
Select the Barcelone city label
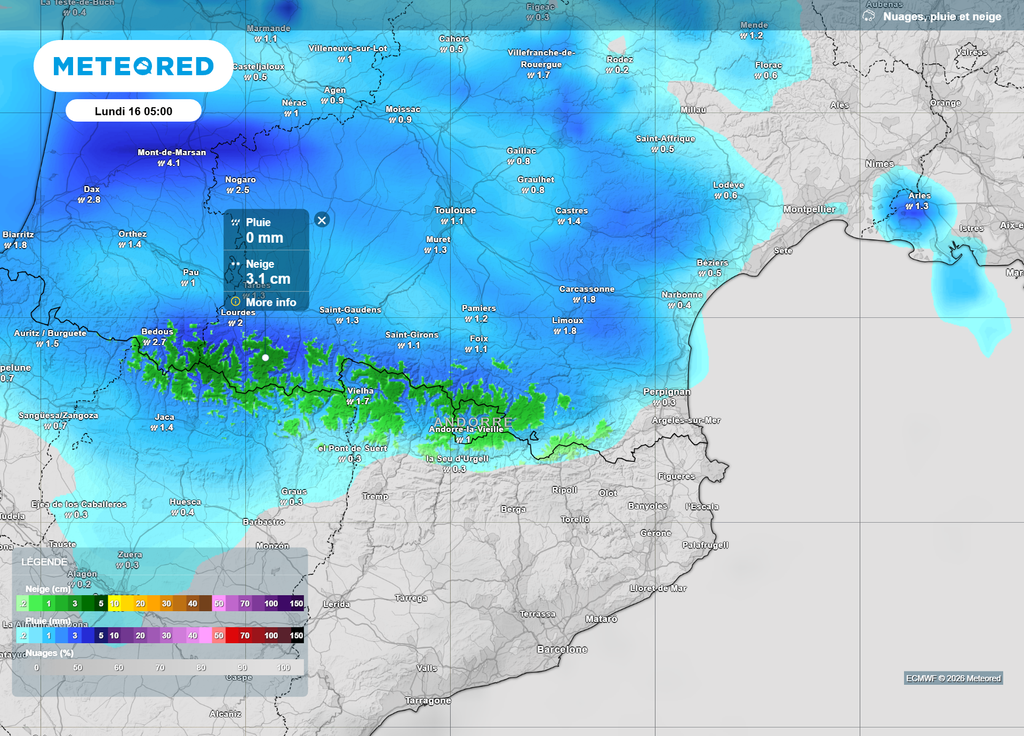pos(562,649)
